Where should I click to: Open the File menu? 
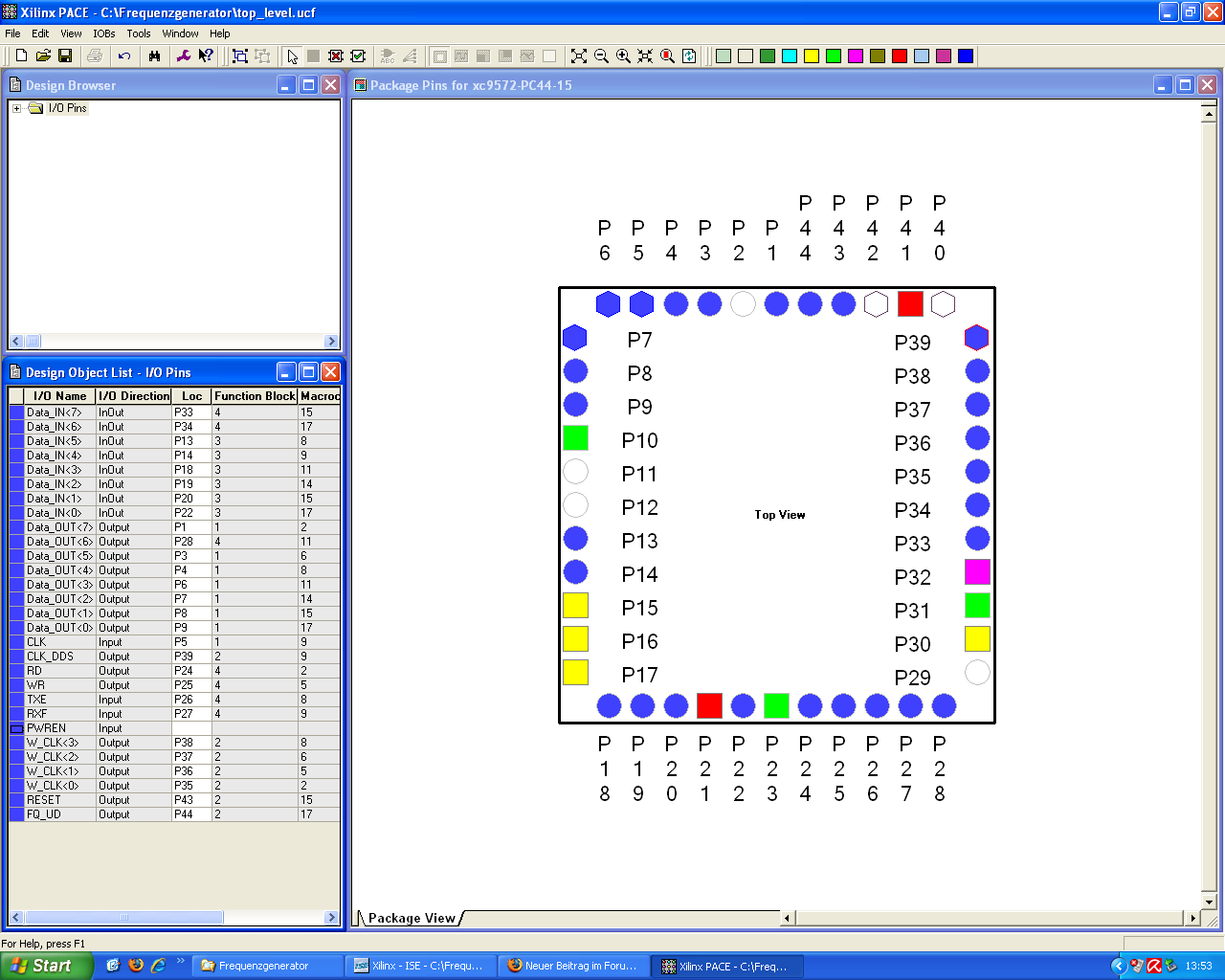pos(12,33)
